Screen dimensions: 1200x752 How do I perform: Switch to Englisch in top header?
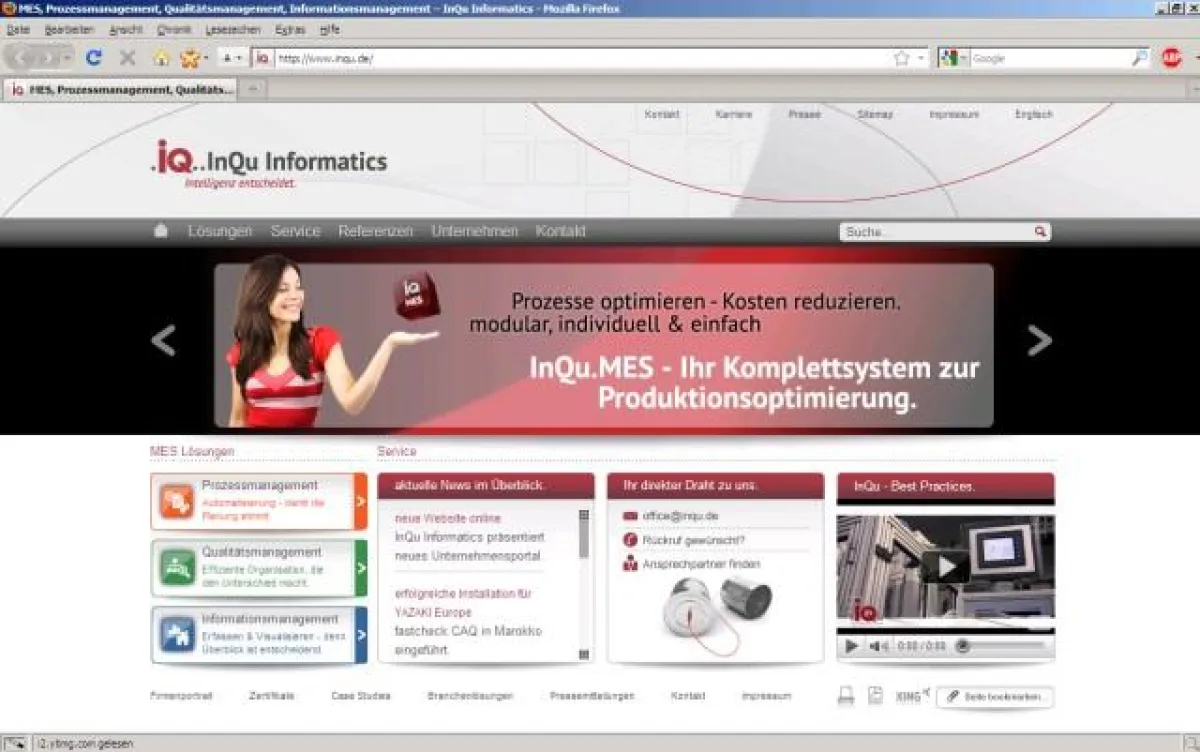click(1034, 114)
